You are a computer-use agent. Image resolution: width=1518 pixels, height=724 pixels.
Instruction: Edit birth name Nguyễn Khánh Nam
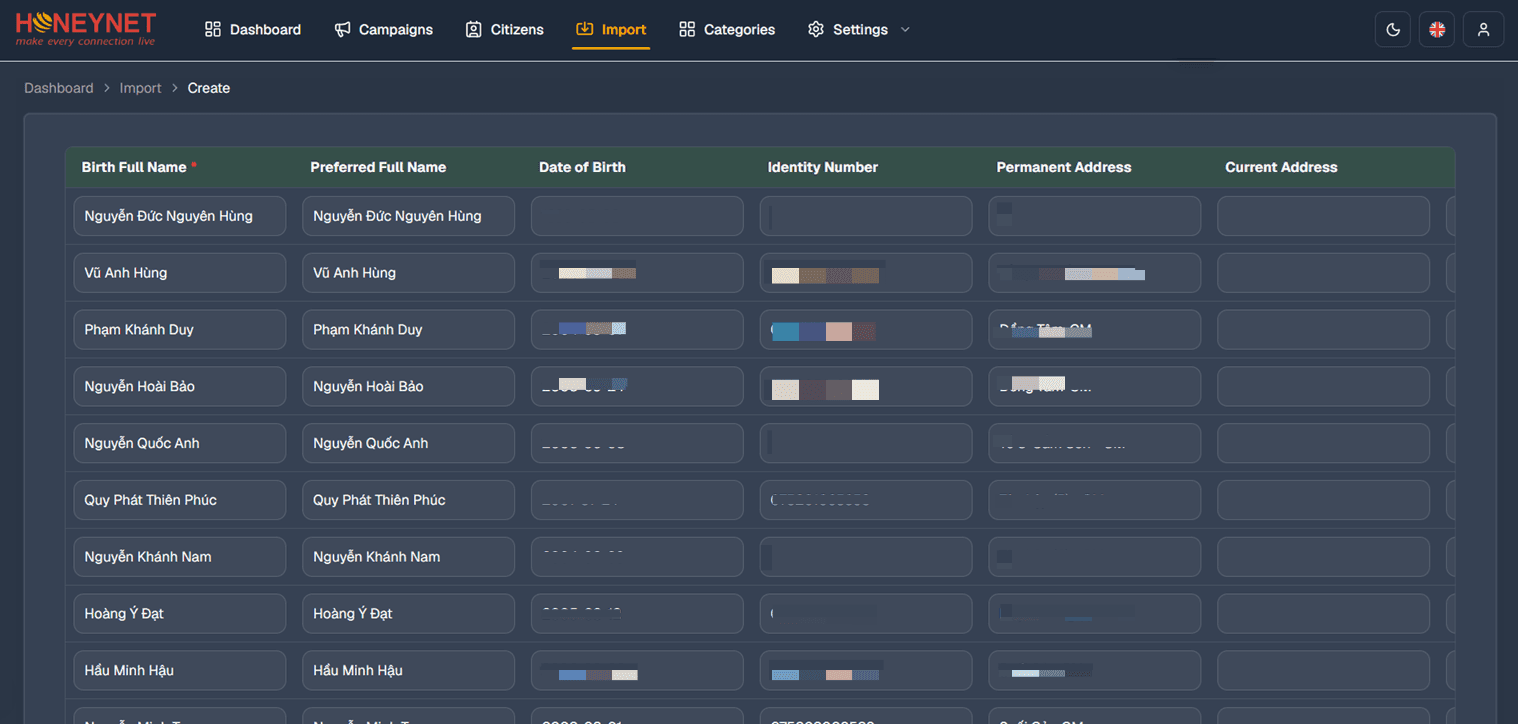pyautogui.click(x=180, y=557)
